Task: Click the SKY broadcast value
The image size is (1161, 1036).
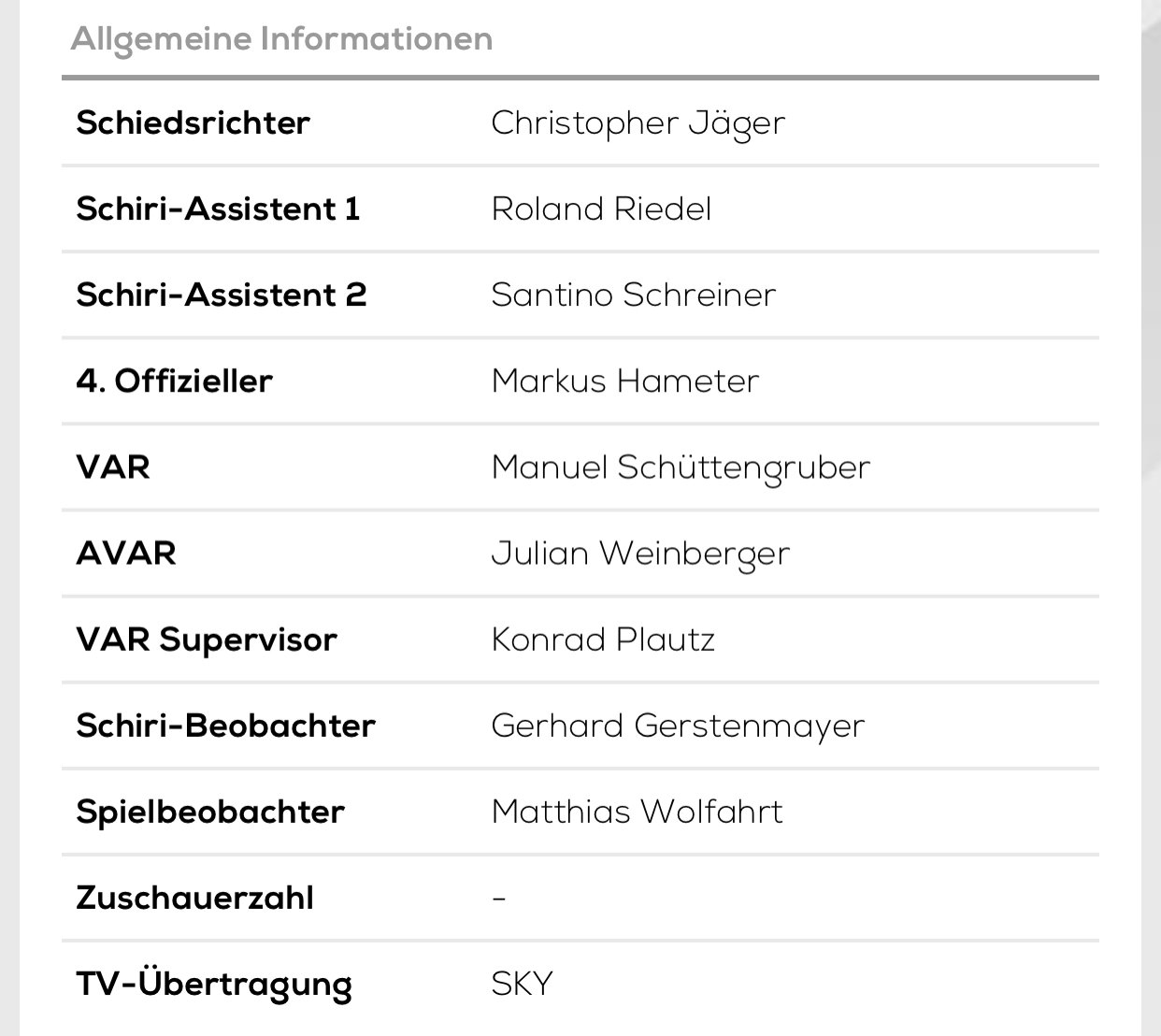Action: click(523, 984)
